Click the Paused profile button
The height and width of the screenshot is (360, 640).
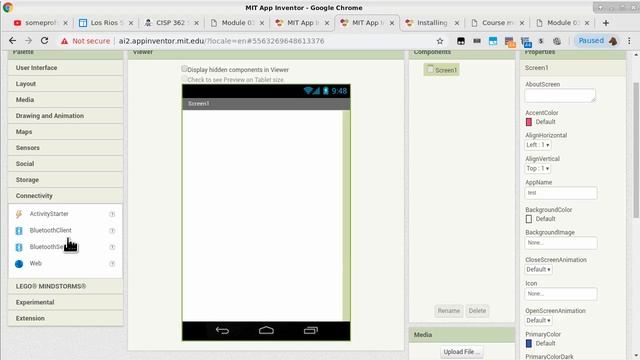pos(597,40)
